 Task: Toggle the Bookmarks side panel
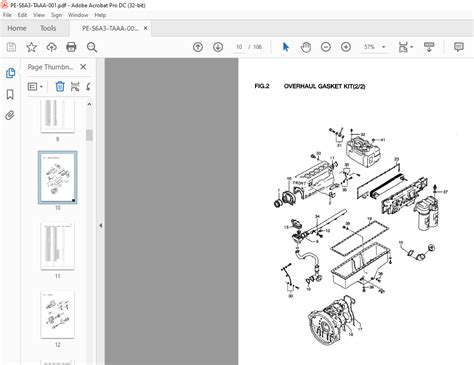click(10, 94)
